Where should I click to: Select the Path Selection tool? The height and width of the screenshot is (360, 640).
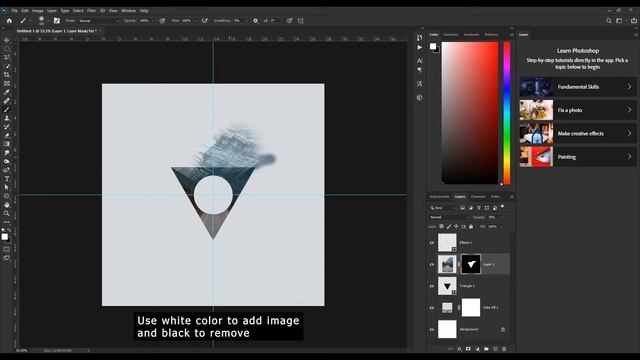[x=7, y=187]
